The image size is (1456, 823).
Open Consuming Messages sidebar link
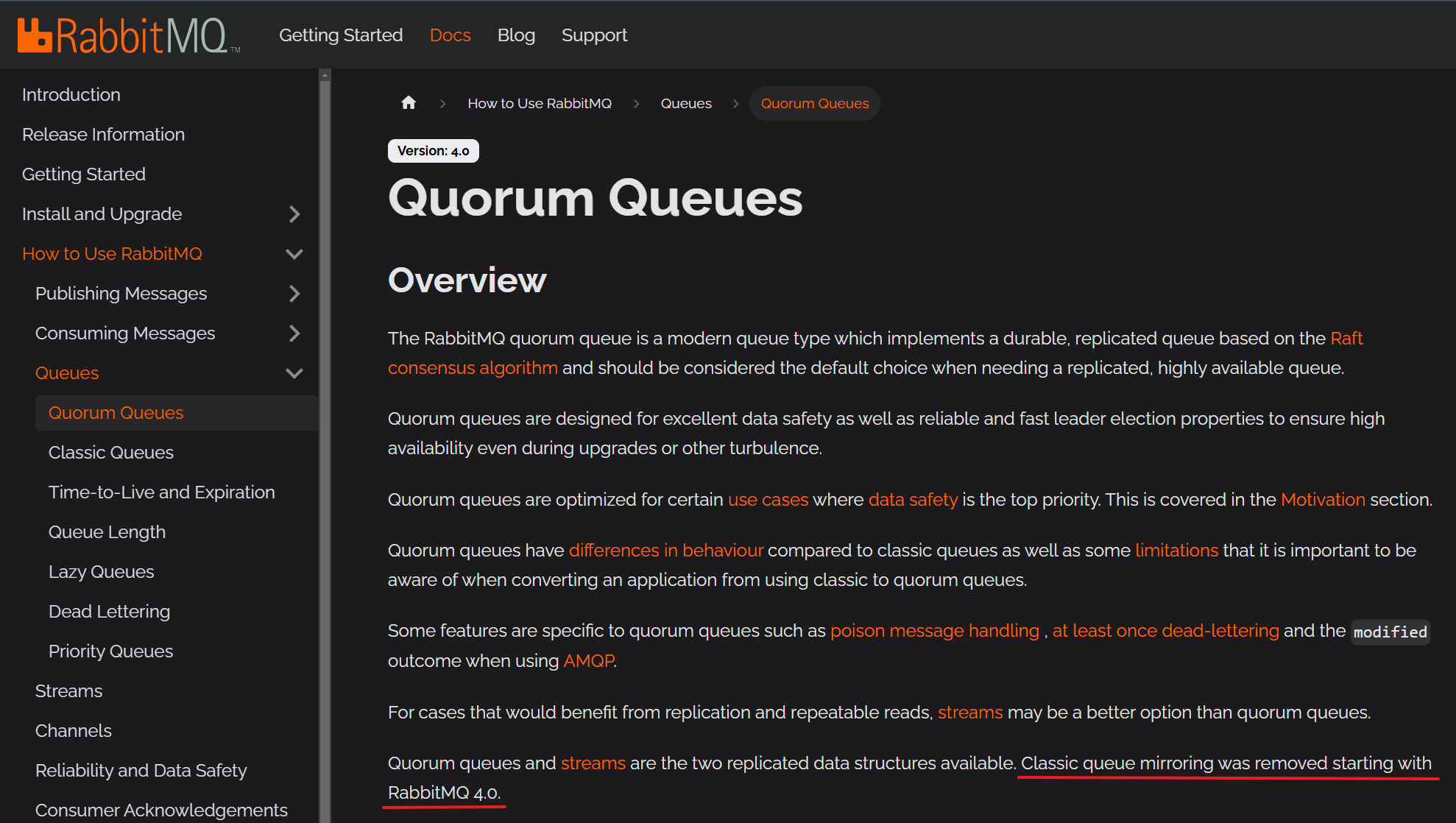[x=125, y=333]
